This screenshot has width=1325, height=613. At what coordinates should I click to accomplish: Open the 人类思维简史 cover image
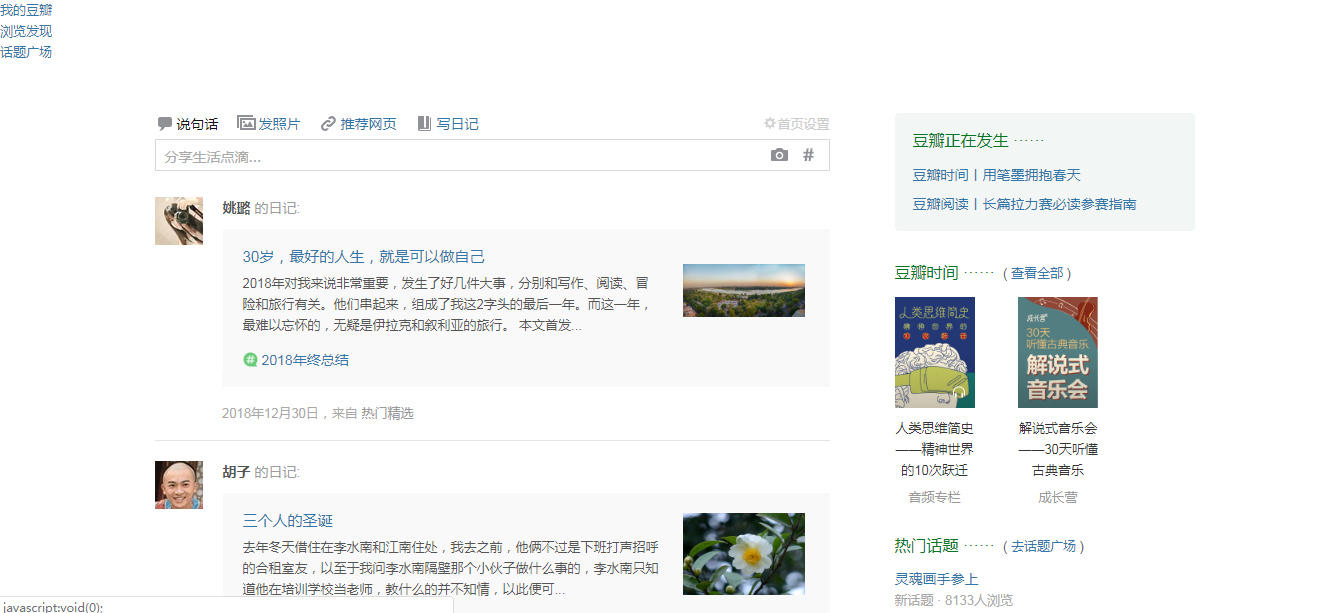click(x=935, y=352)
